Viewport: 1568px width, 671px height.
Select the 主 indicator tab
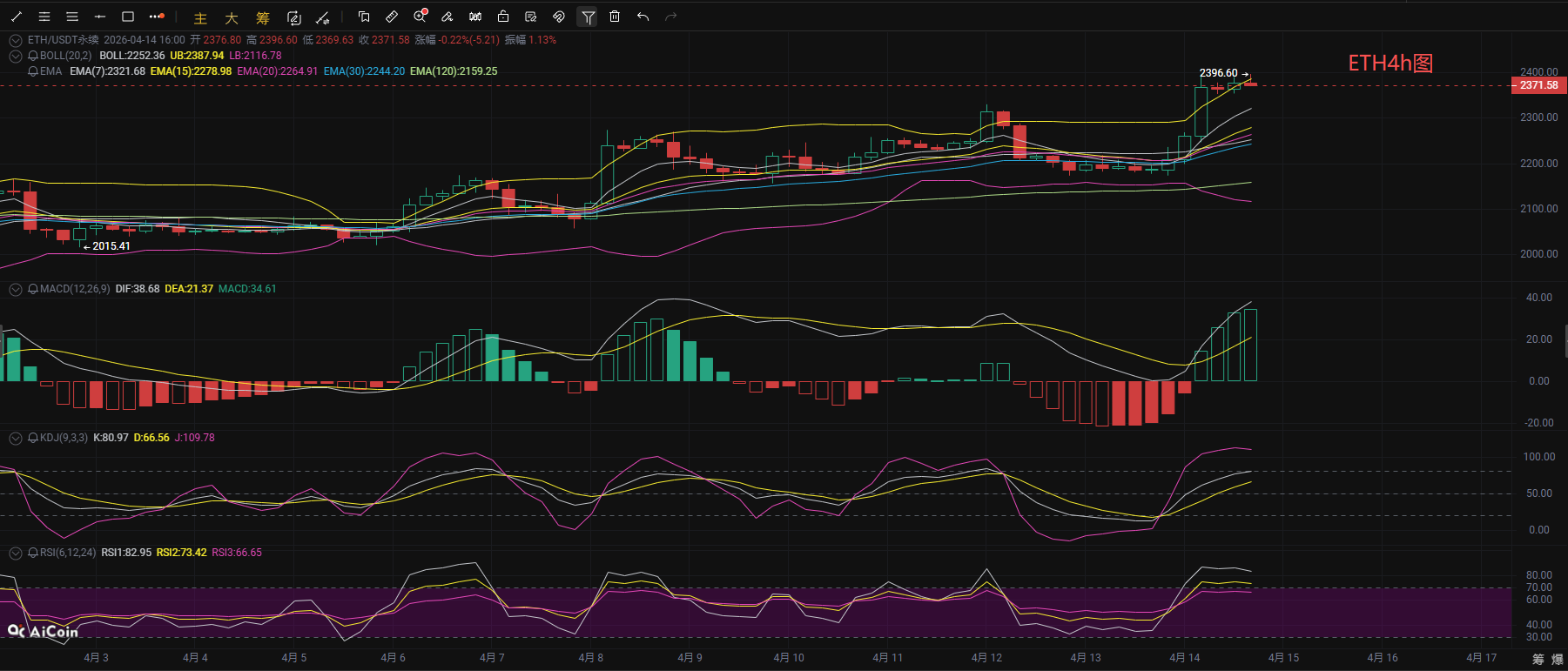click(200, 17)
